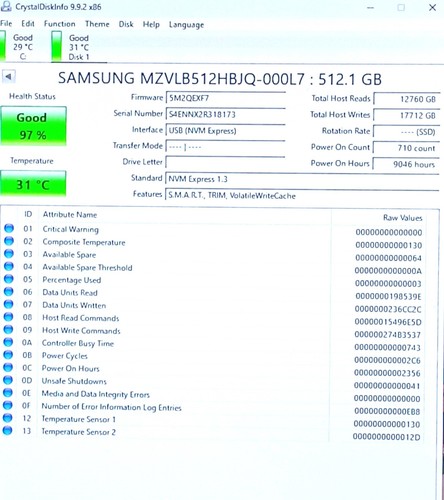Click the Total Host Writes value 17712 GB
Screen dimensions: 444x500
(406, 115)
